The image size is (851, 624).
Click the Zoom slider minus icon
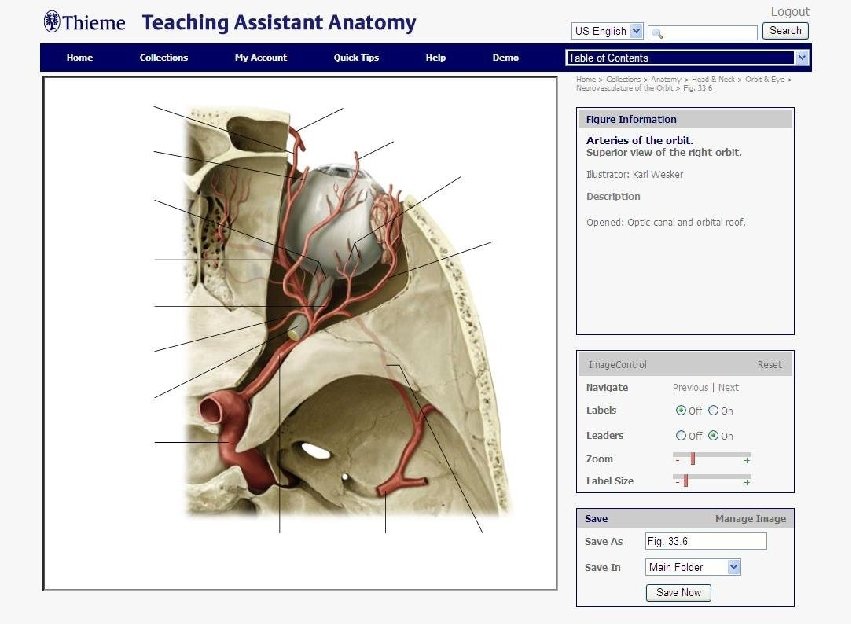tap(677, 460)
